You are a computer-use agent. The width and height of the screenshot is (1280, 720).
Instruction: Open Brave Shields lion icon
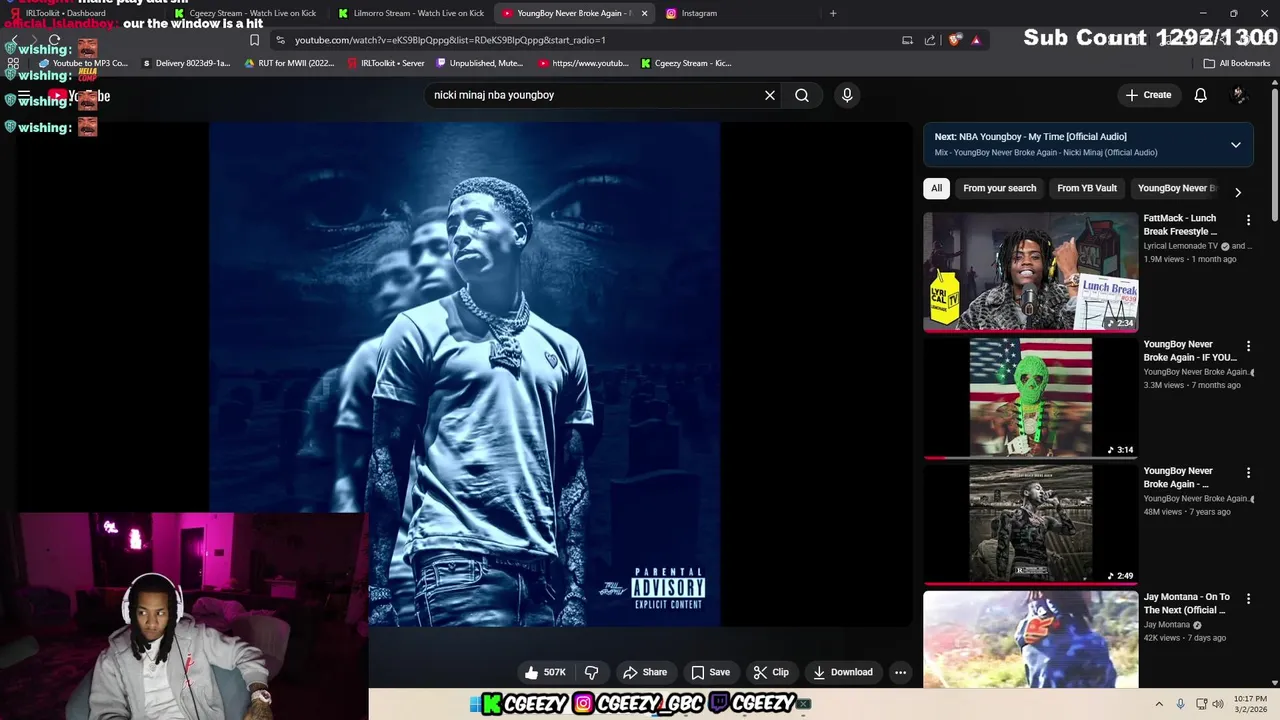(x=955, y=40)
